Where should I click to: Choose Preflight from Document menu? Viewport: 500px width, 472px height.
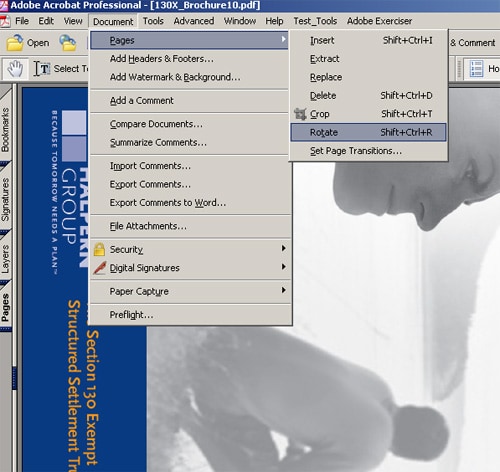click(190, 315)
